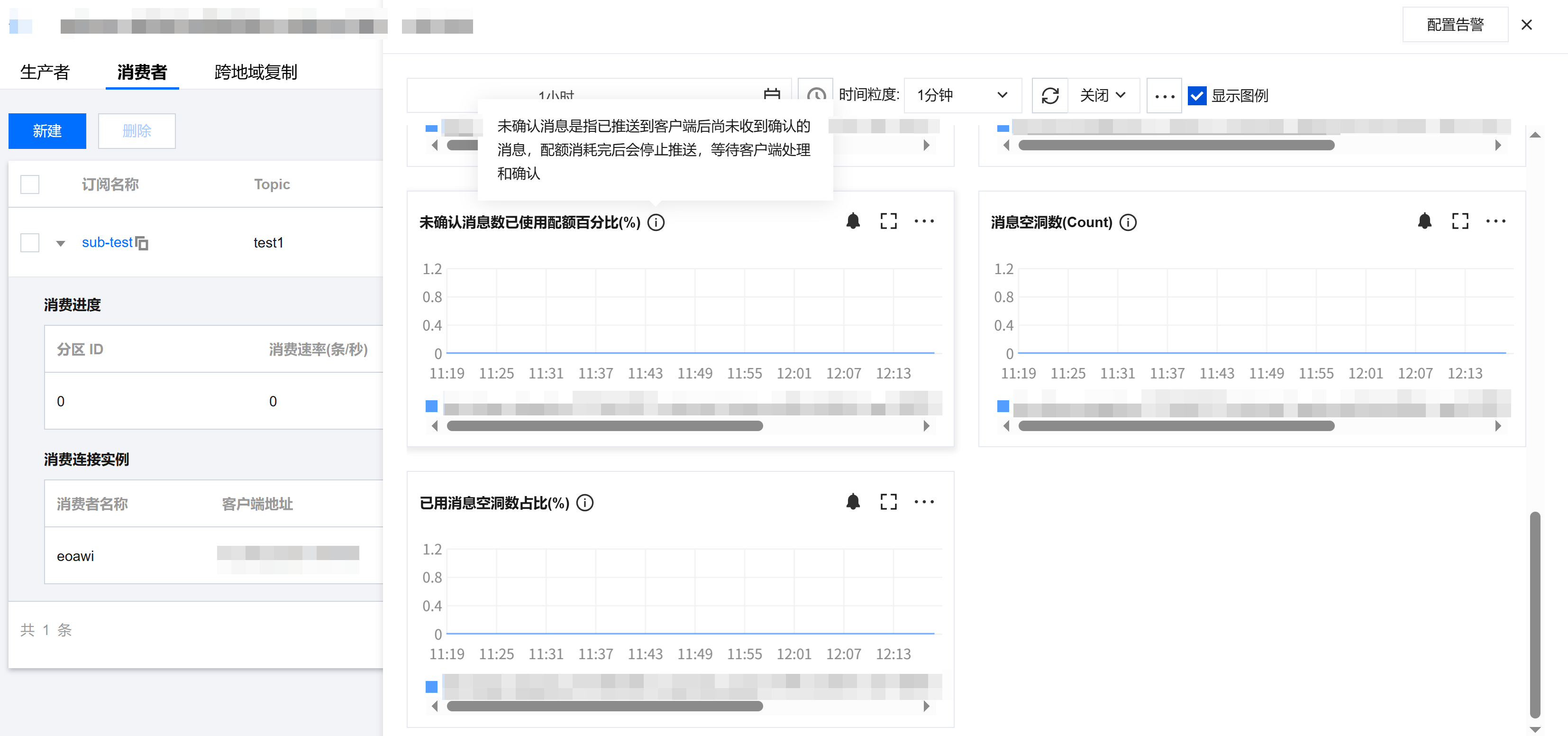
Task: Collapse the sub-test row expander arrow
Action: (x=60, y=243)
